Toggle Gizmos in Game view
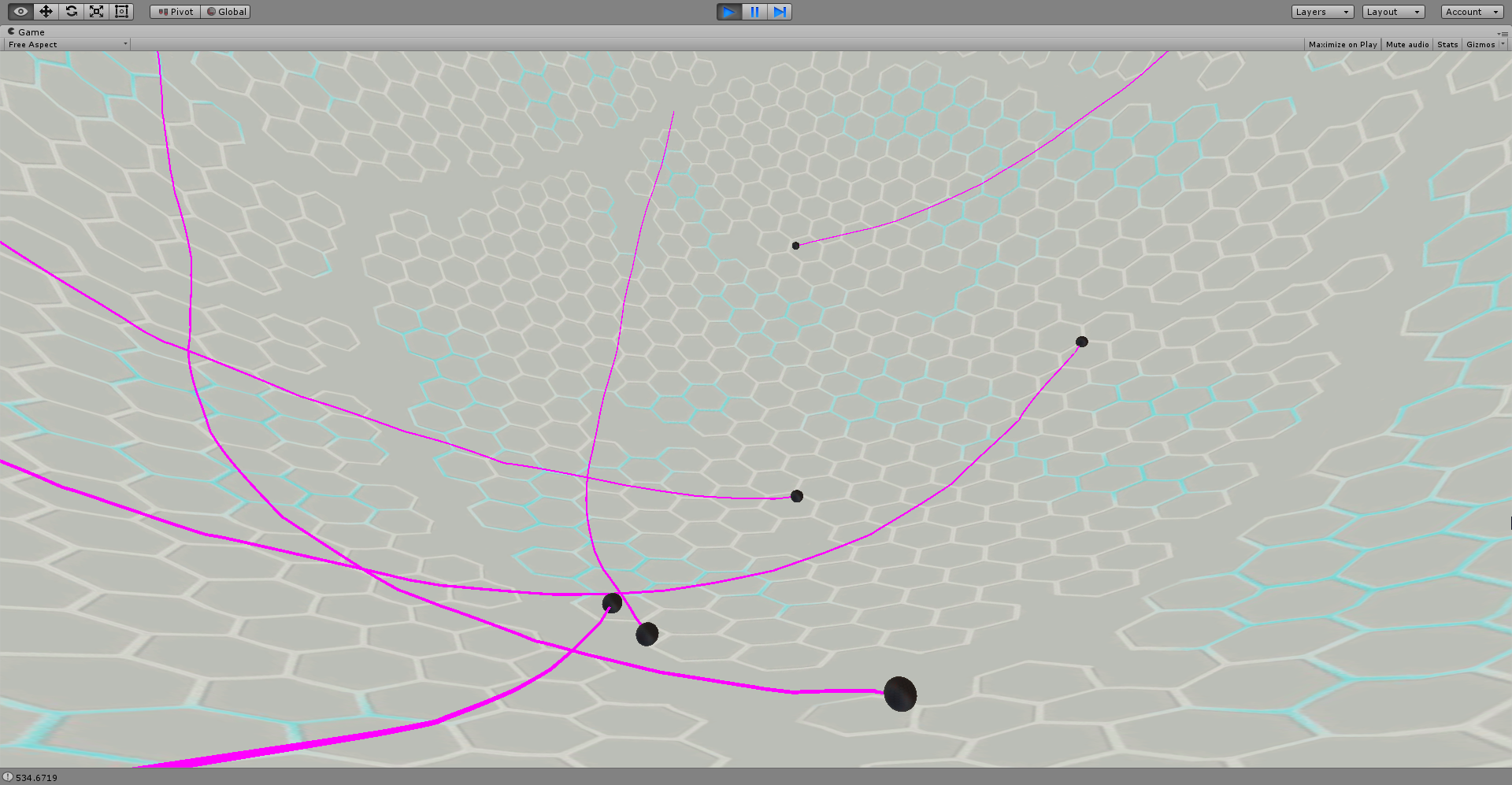This screenshot has height=785, width=1512. [x=1480, y=45]
